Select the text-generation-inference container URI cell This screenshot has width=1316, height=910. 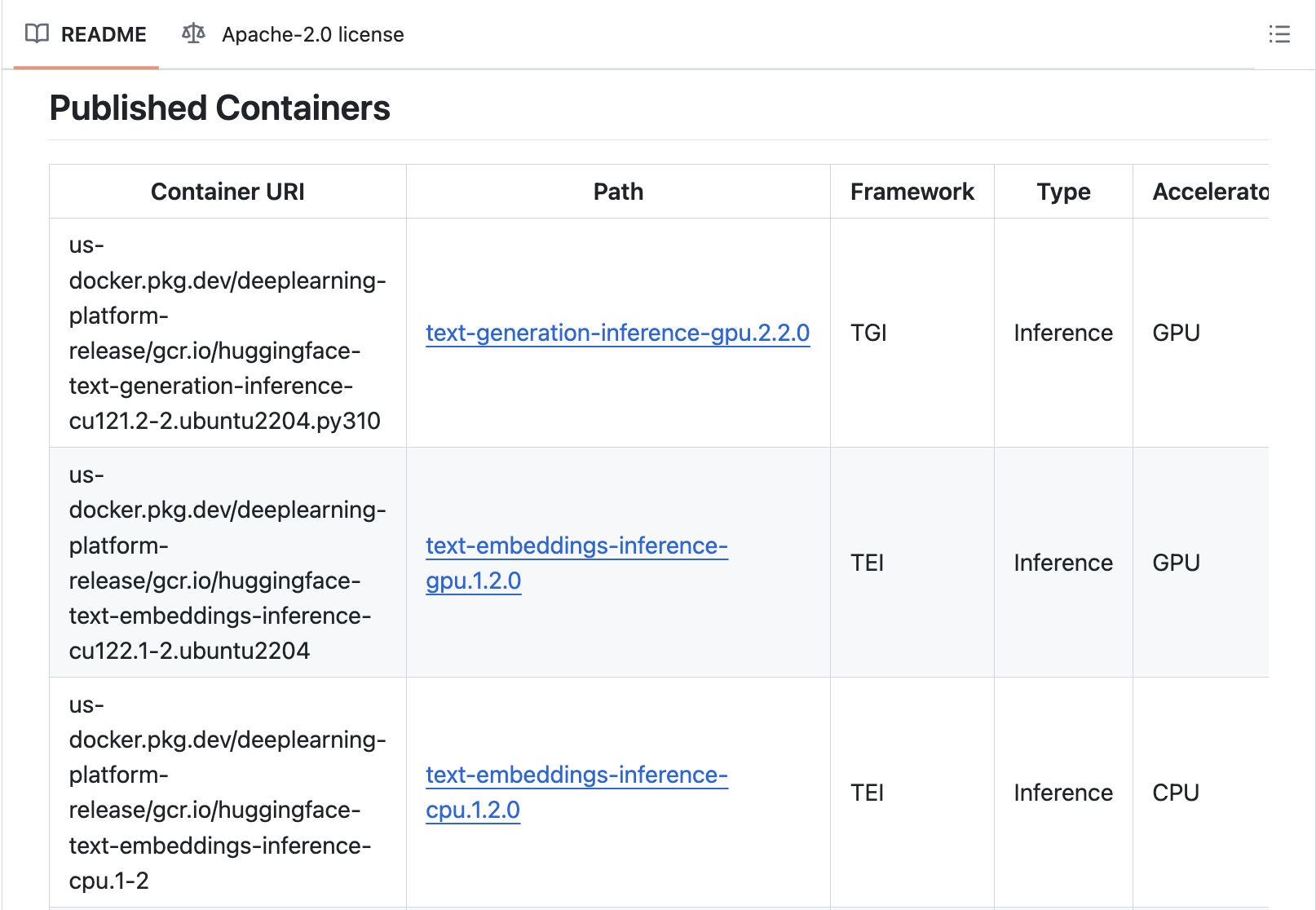[227, 333]
